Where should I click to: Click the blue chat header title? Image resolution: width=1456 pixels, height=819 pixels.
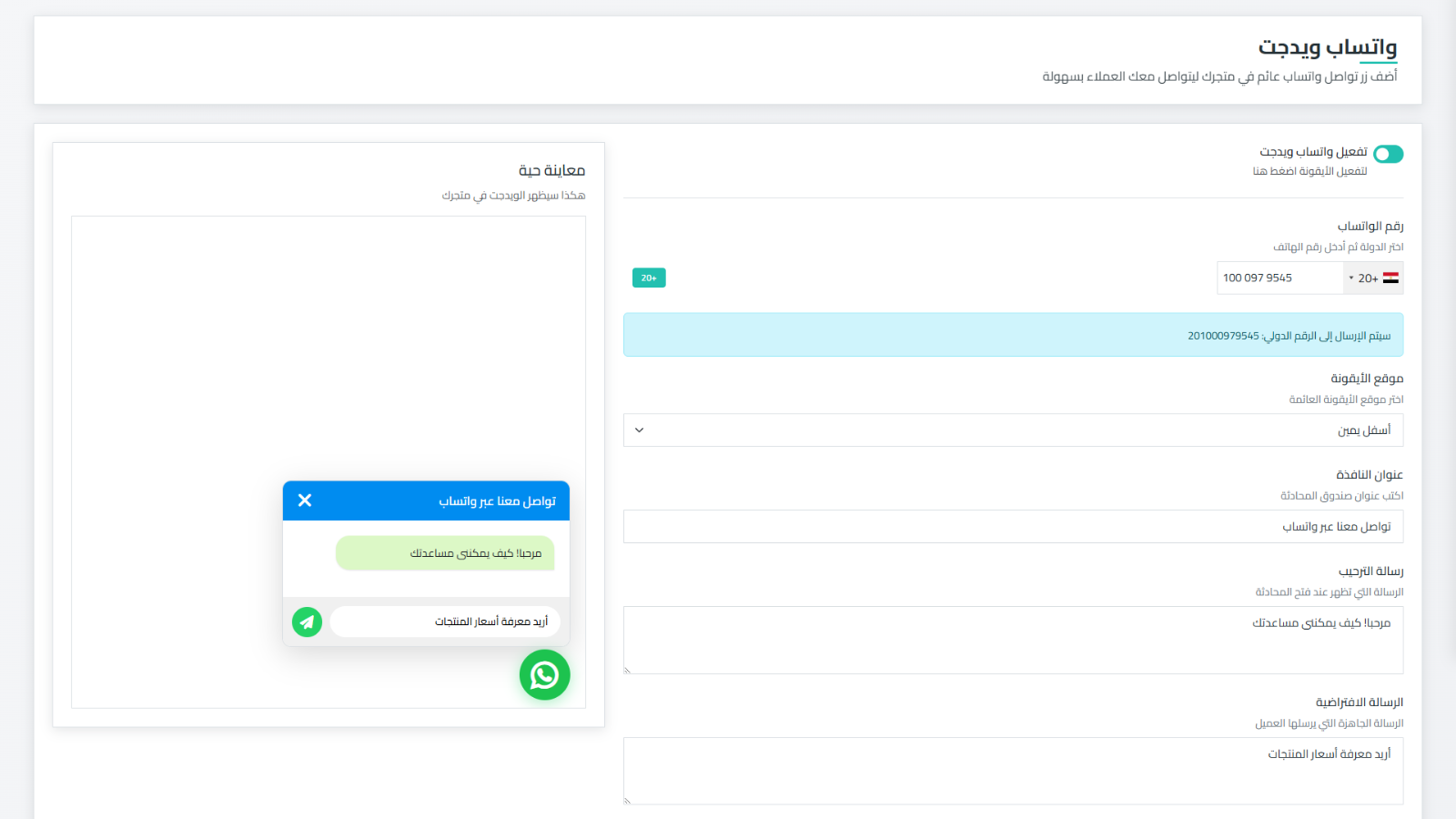pyautogui.click(x=497, y=501)
